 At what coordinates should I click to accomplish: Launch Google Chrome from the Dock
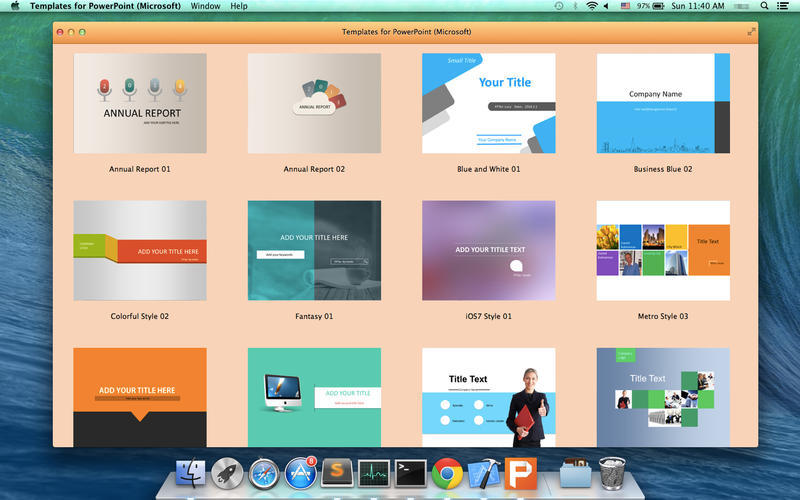tap(447, 473)
